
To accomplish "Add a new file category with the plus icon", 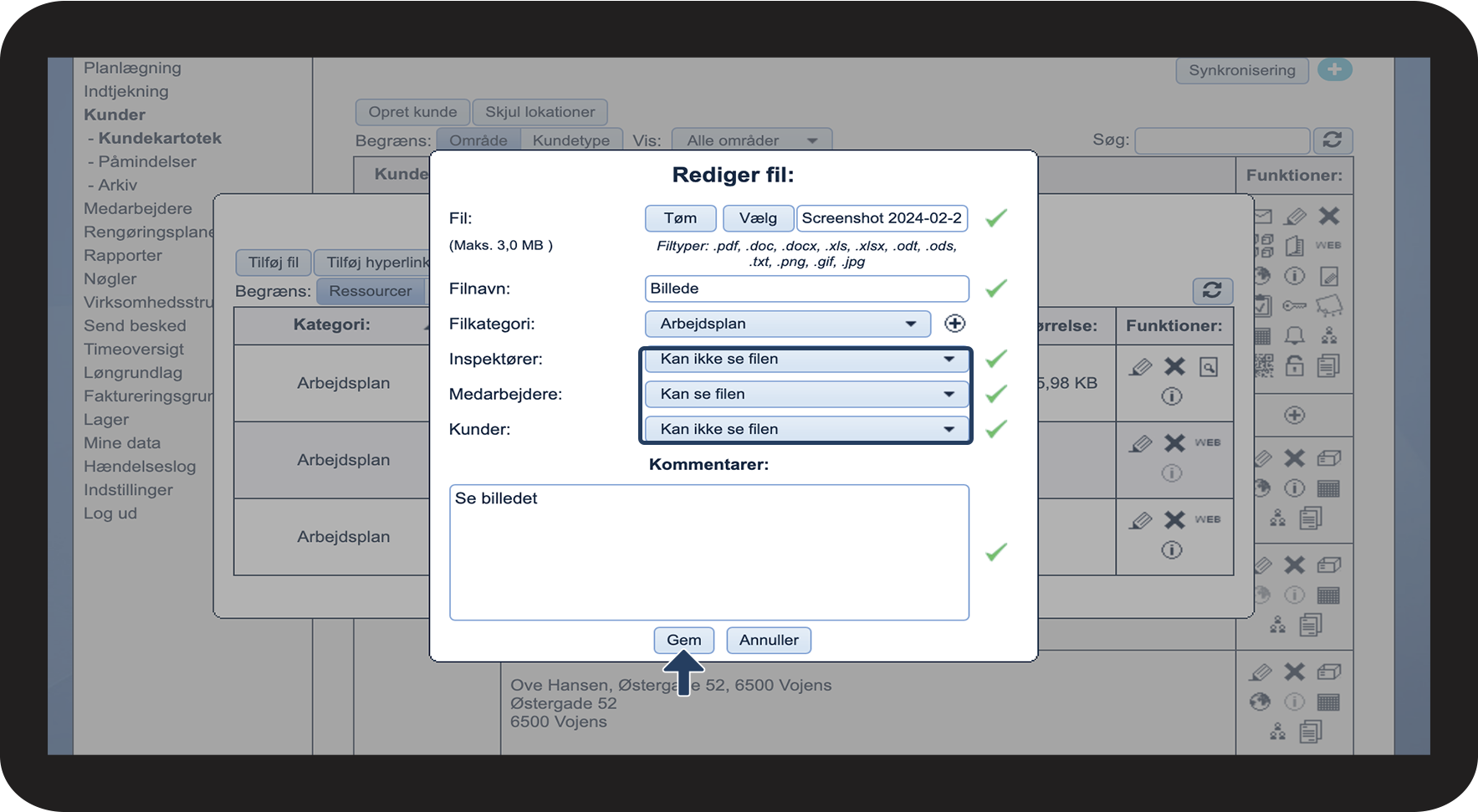I will [x=954, y=324].
